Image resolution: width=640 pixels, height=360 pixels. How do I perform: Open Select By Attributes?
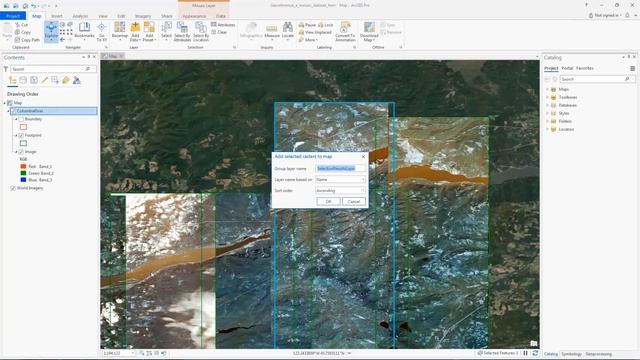pos(182,31)
